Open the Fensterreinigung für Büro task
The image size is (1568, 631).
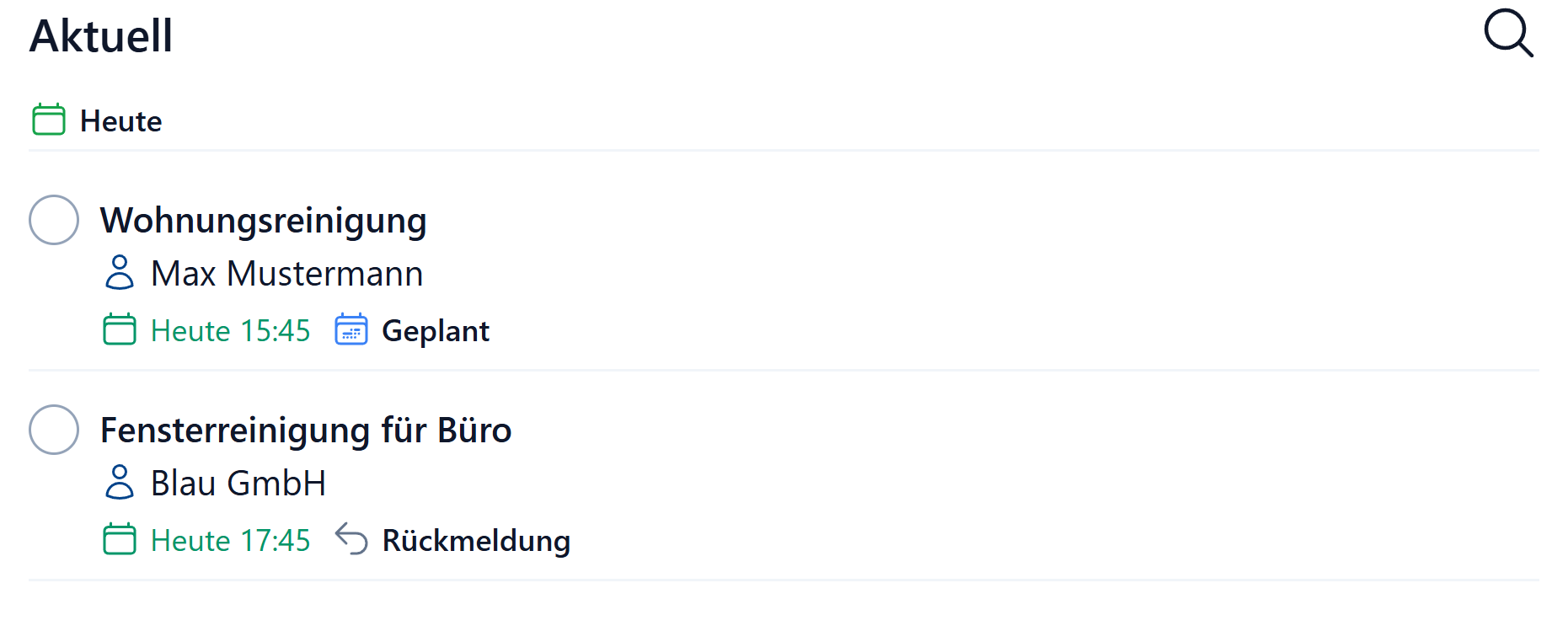[x=305, y=430]
